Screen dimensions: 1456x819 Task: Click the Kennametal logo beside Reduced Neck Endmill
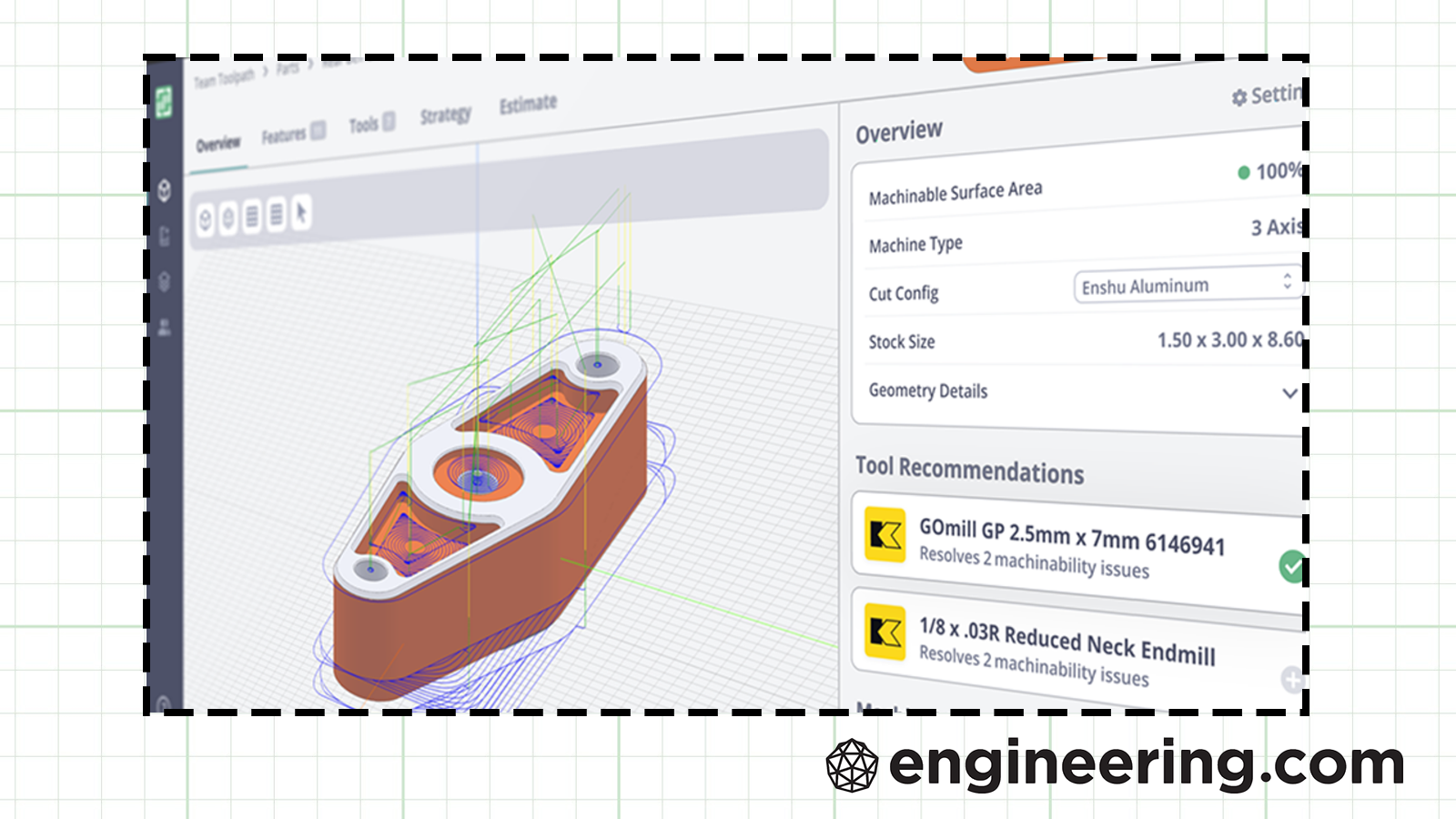tap(885, 632)
